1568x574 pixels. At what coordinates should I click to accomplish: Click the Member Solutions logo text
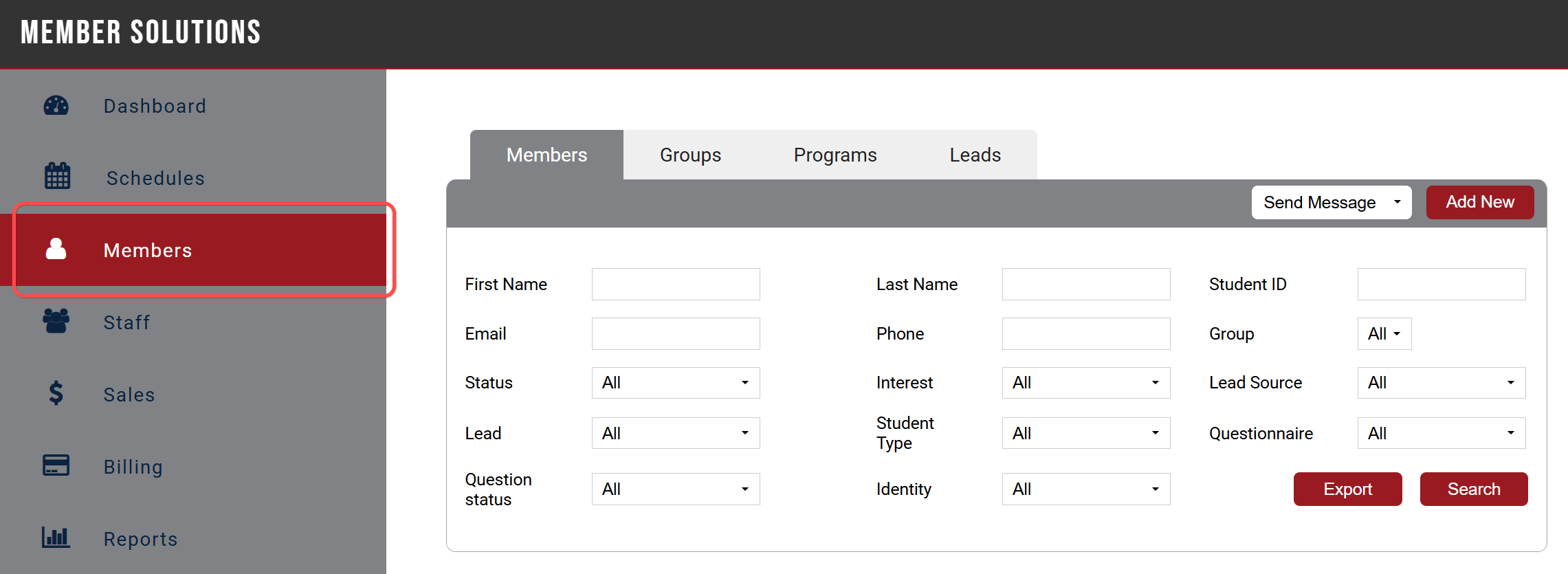[x=141, y=32]
